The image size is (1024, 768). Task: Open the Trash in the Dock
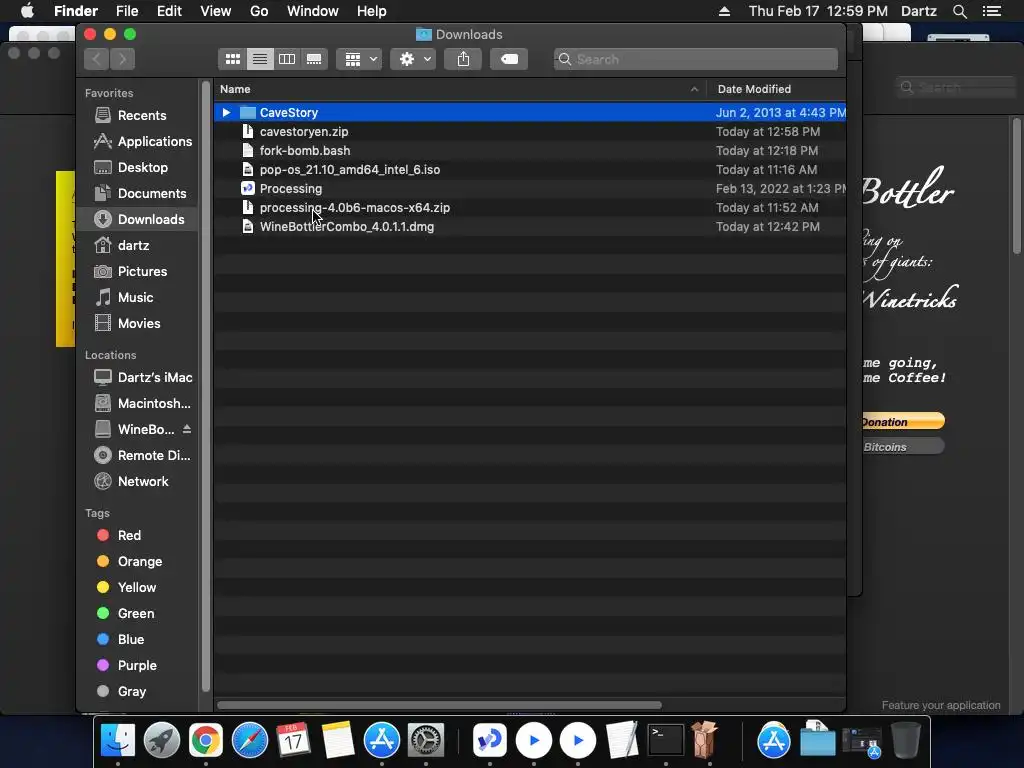pos(906,741)
